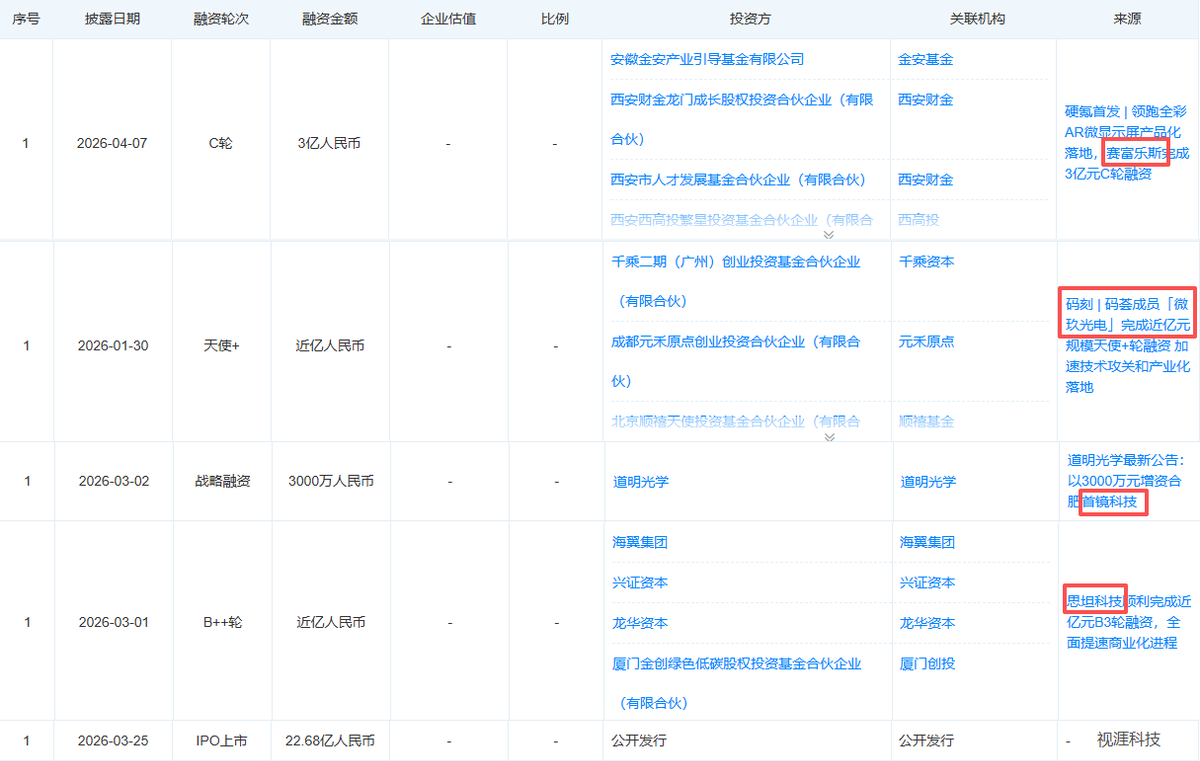
Task: Click the 千乘二期（广州）创业投资基金 investor link
Action: 735,262
